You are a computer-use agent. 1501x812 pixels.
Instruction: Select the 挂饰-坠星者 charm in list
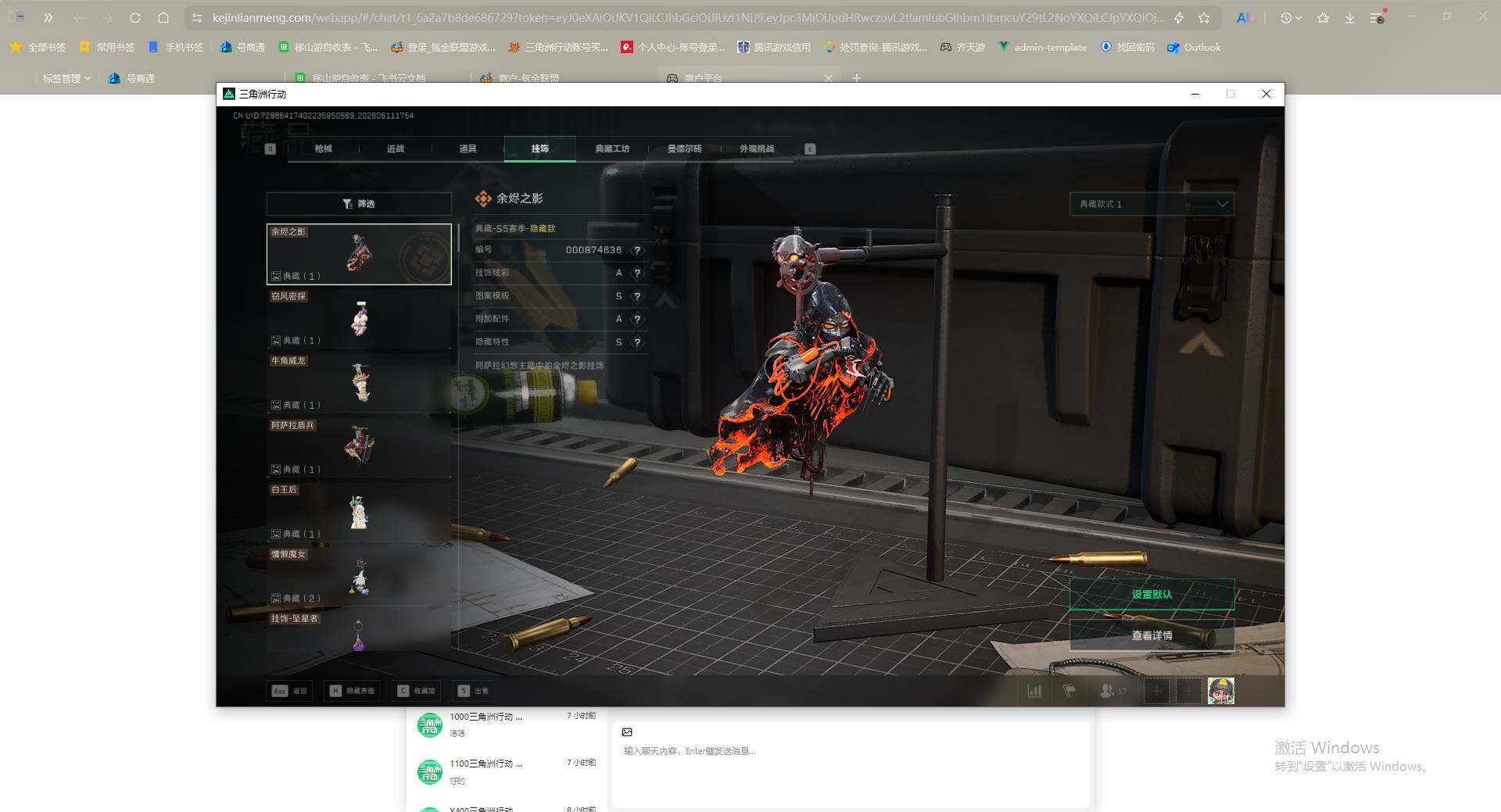[359, 631]
